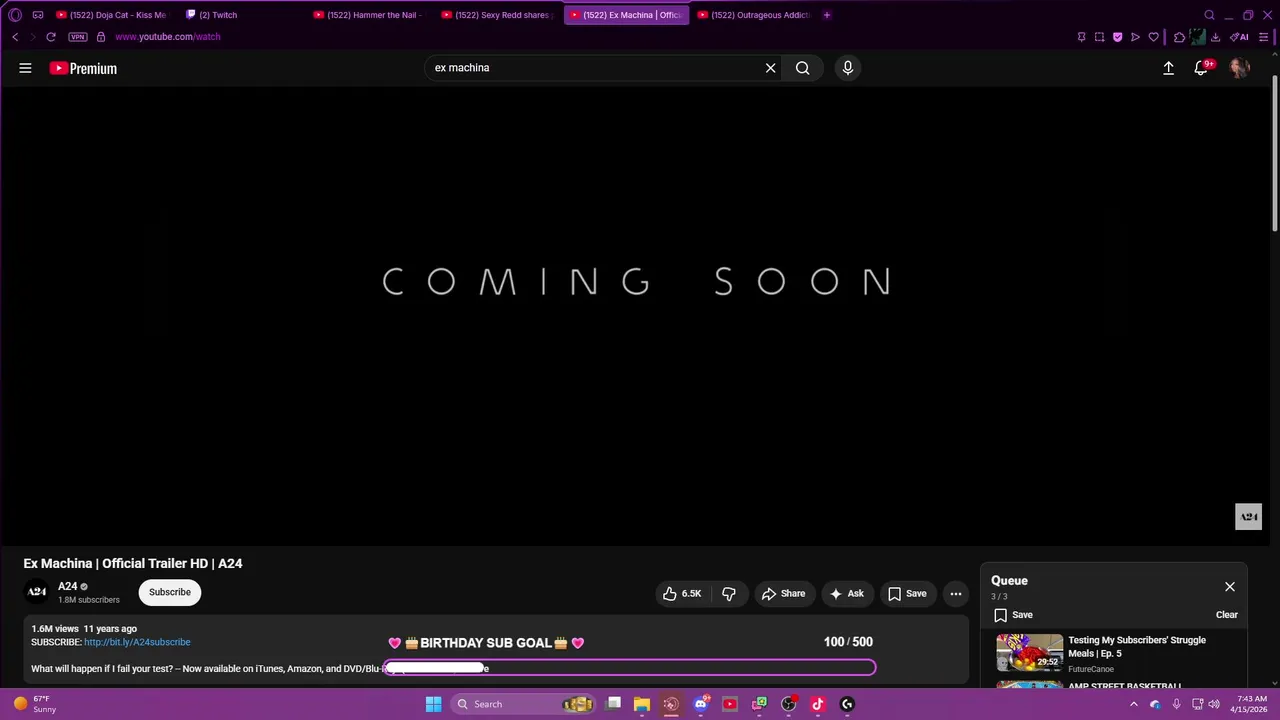The image size is (1280, 720).
Task: Reload the current page
Action: click(x=51, y=37)
